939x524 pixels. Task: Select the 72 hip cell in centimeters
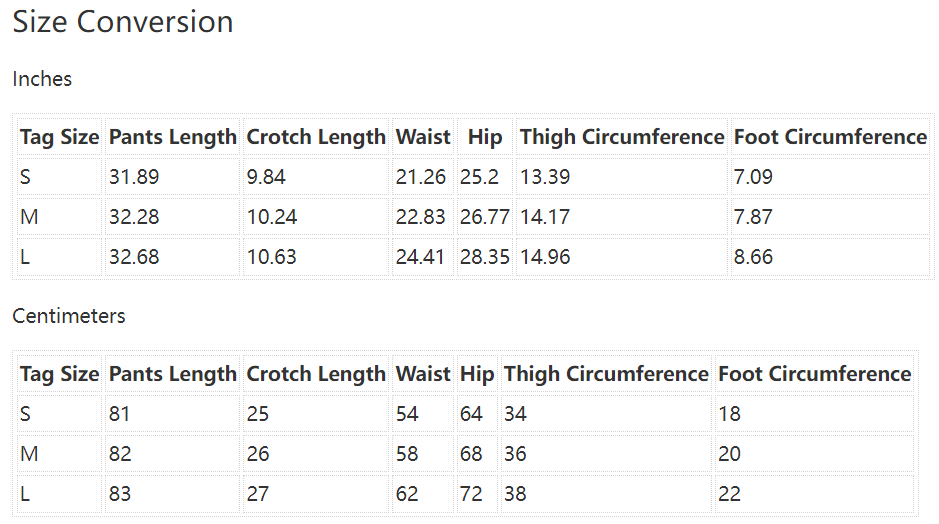click(471, 494)
